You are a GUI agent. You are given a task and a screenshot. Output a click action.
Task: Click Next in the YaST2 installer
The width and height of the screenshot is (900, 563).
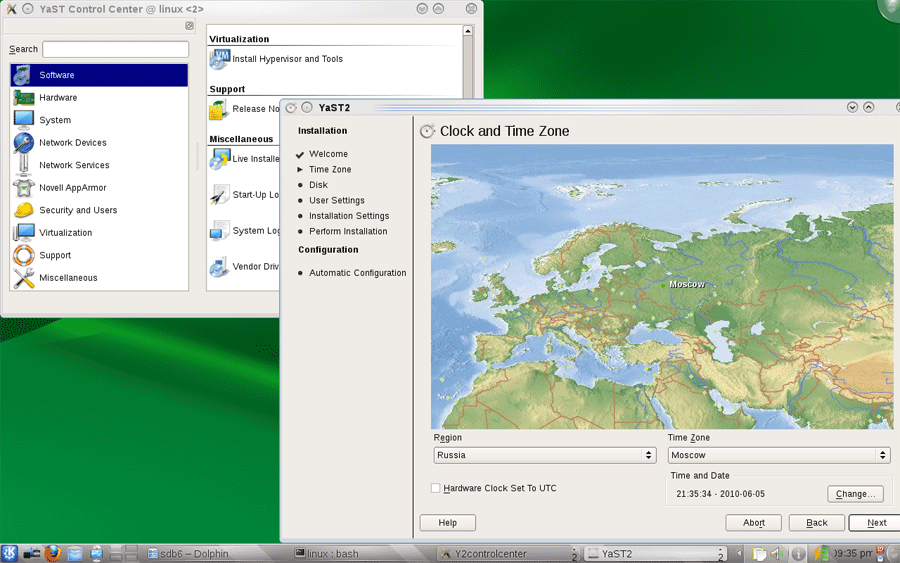click(876, 523)
